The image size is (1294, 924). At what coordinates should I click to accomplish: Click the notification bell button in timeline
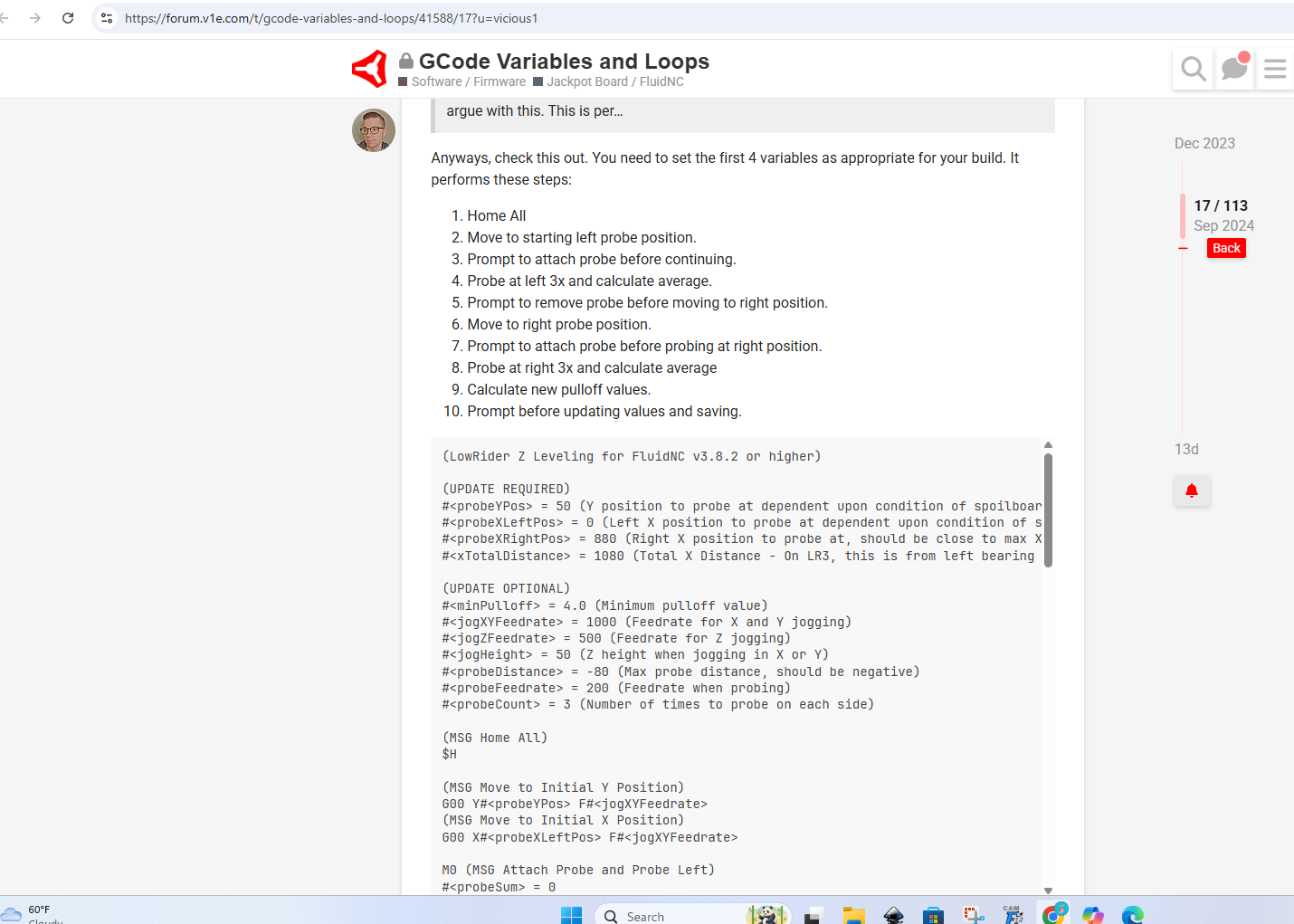pyautogui.click(x=1192, y=491)
